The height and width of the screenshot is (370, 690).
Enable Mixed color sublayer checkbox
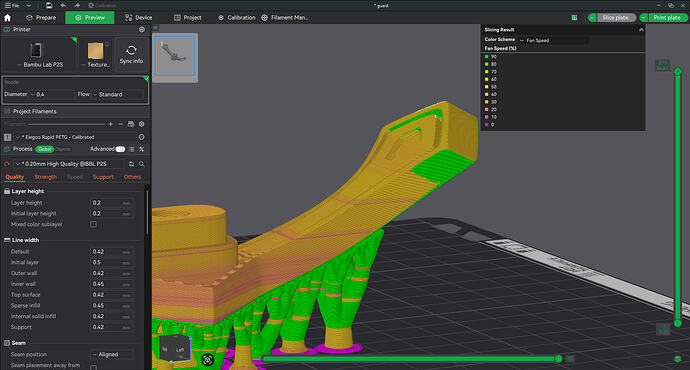(93, 224)
